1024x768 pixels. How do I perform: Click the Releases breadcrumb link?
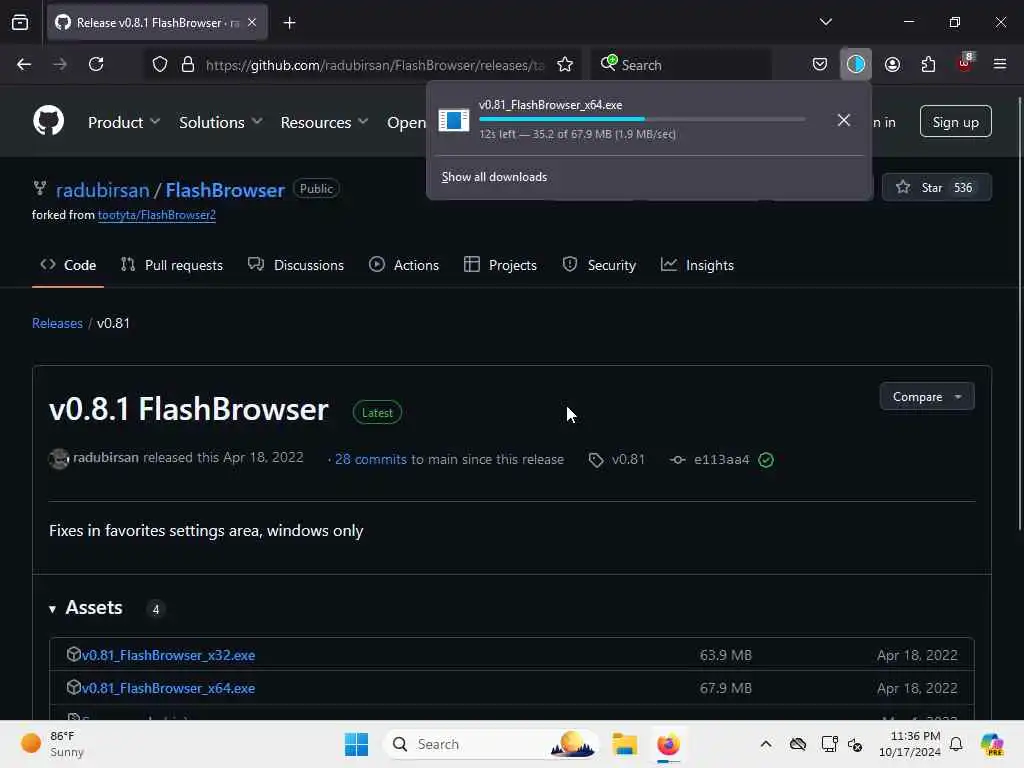coord(57,323)
